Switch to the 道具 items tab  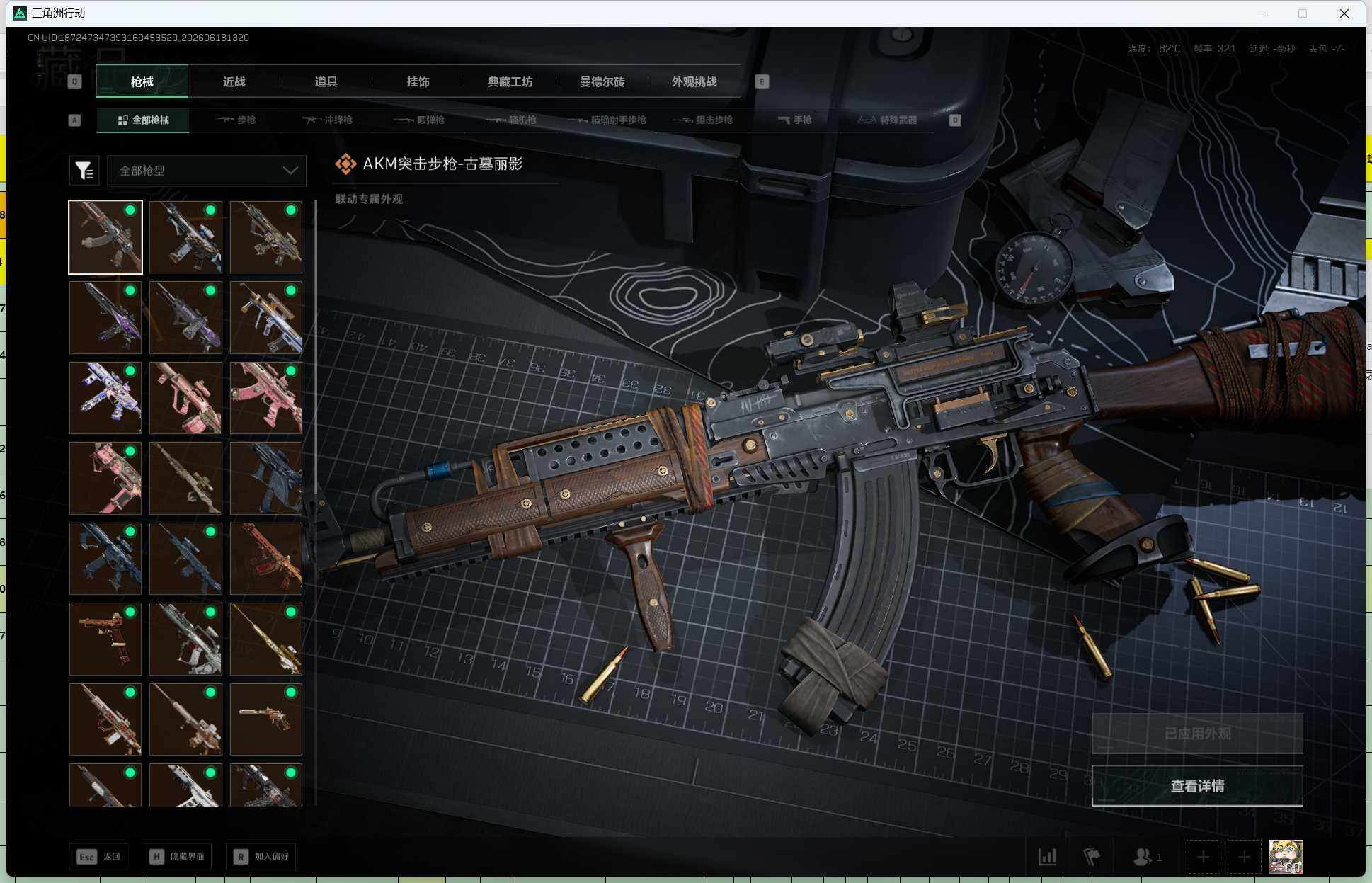[x=326, y=81]
